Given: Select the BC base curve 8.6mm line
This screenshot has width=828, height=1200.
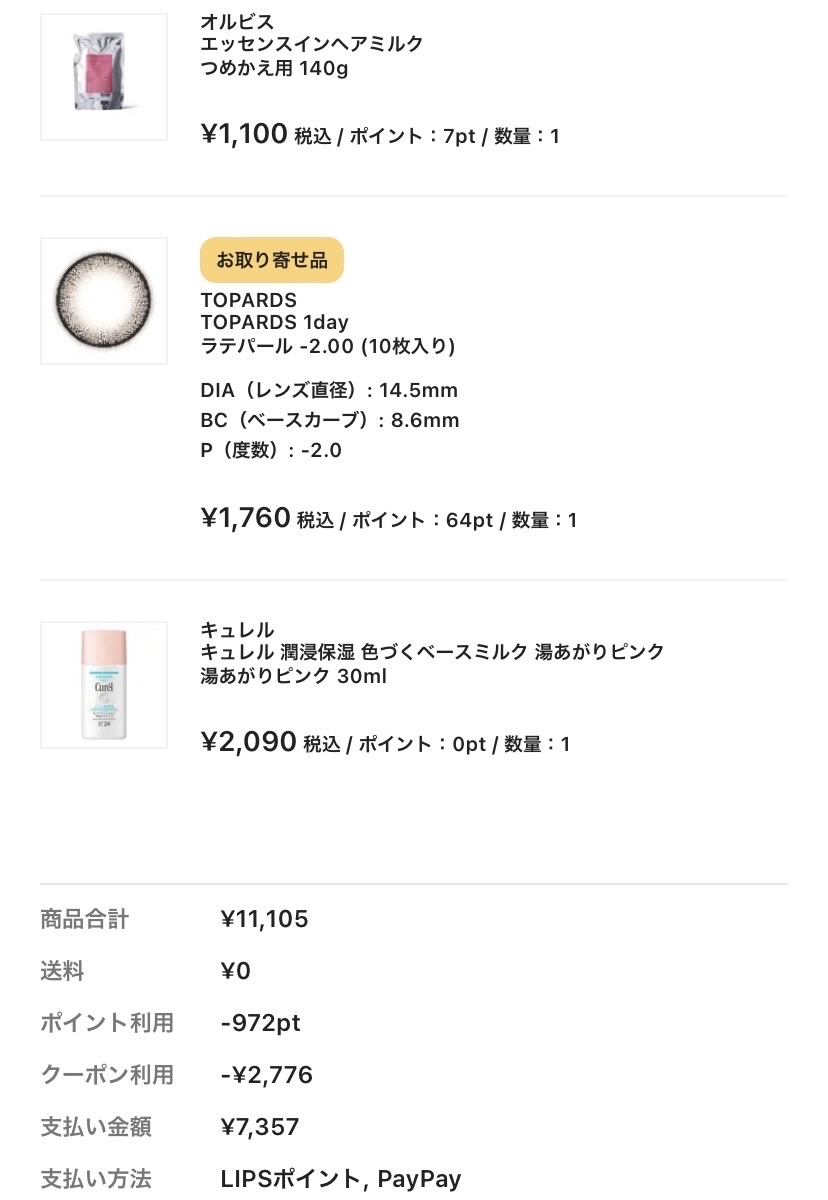Looking at the screenshot, I should (x=330, y=420).
